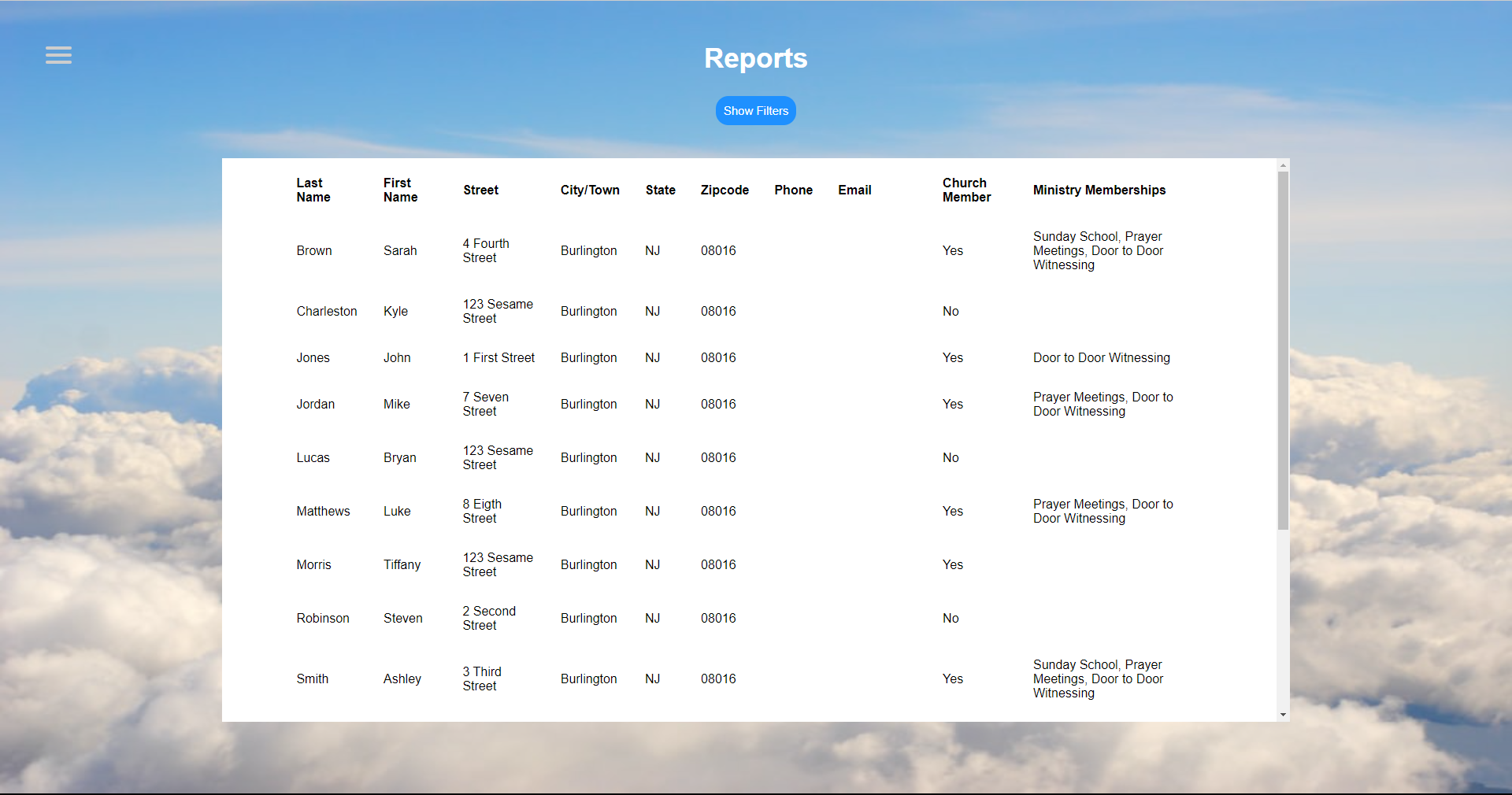Click first name John
This screenshot has width=1512, height=795.
397,357
